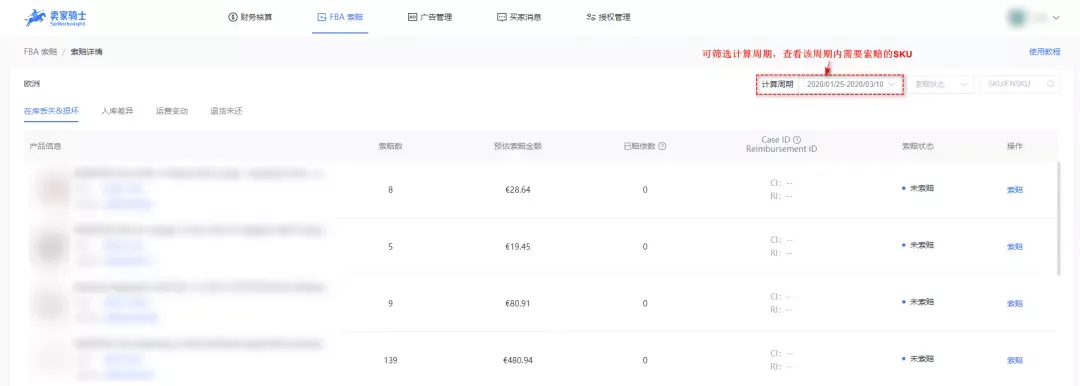Open 买家消息 in top navigation
1080x386 pixels.
pos(519,17)
